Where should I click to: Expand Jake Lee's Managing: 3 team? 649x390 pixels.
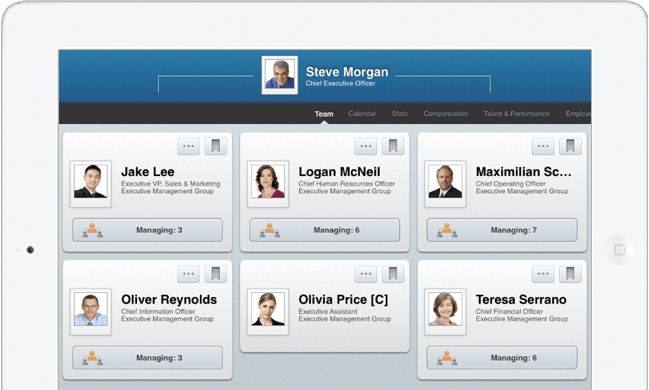point(147,230)
